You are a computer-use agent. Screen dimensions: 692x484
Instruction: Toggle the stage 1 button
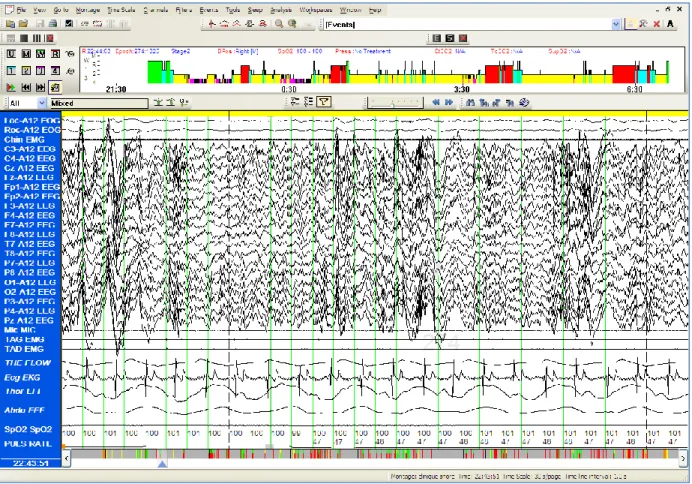tap(11, 71)
